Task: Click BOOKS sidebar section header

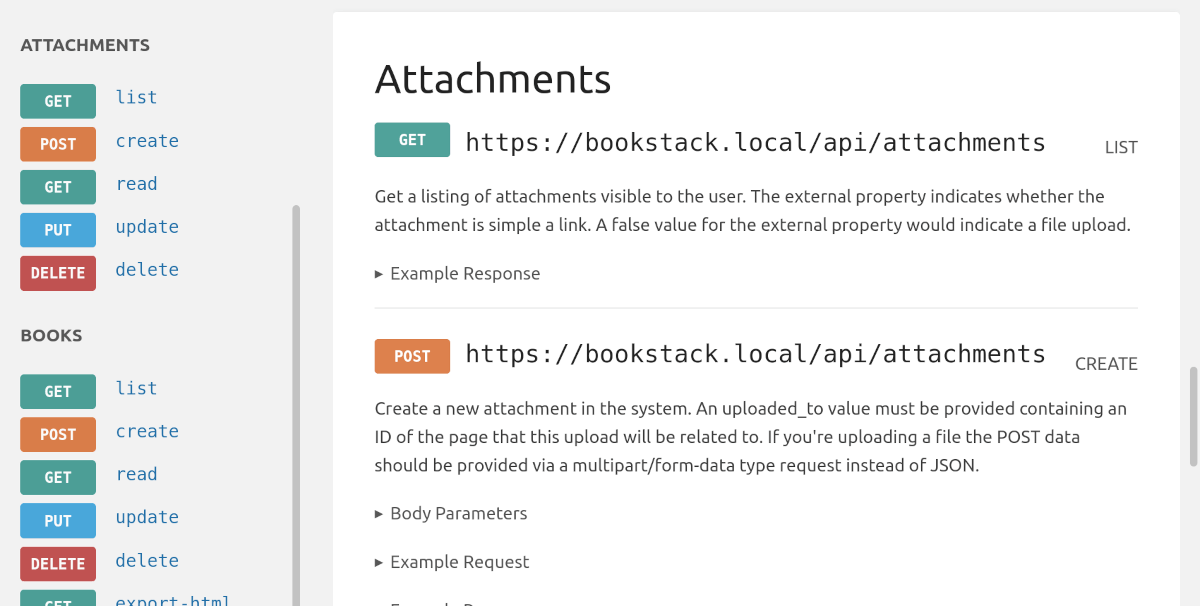Action: 51,335
